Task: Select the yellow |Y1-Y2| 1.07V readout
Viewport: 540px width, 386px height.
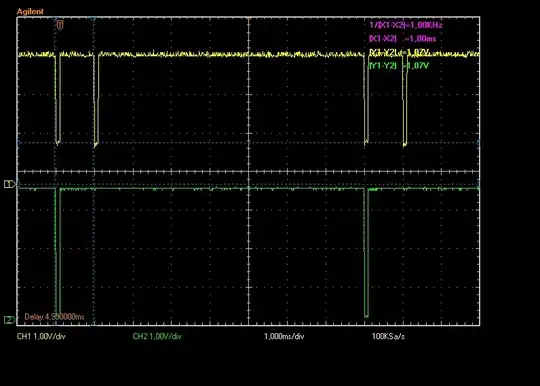Action: [399, 52]
